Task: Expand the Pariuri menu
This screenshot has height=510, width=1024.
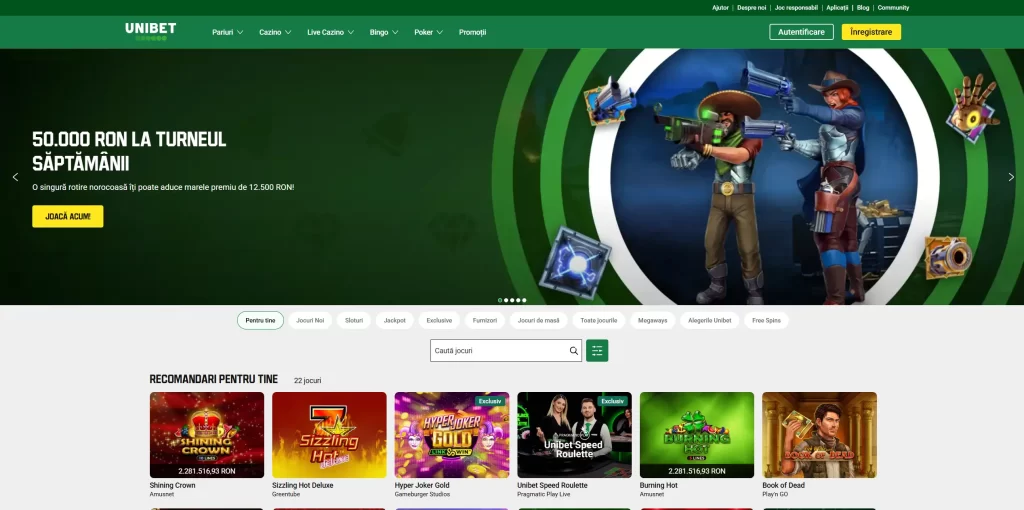Action: click(x=227, y=32)
